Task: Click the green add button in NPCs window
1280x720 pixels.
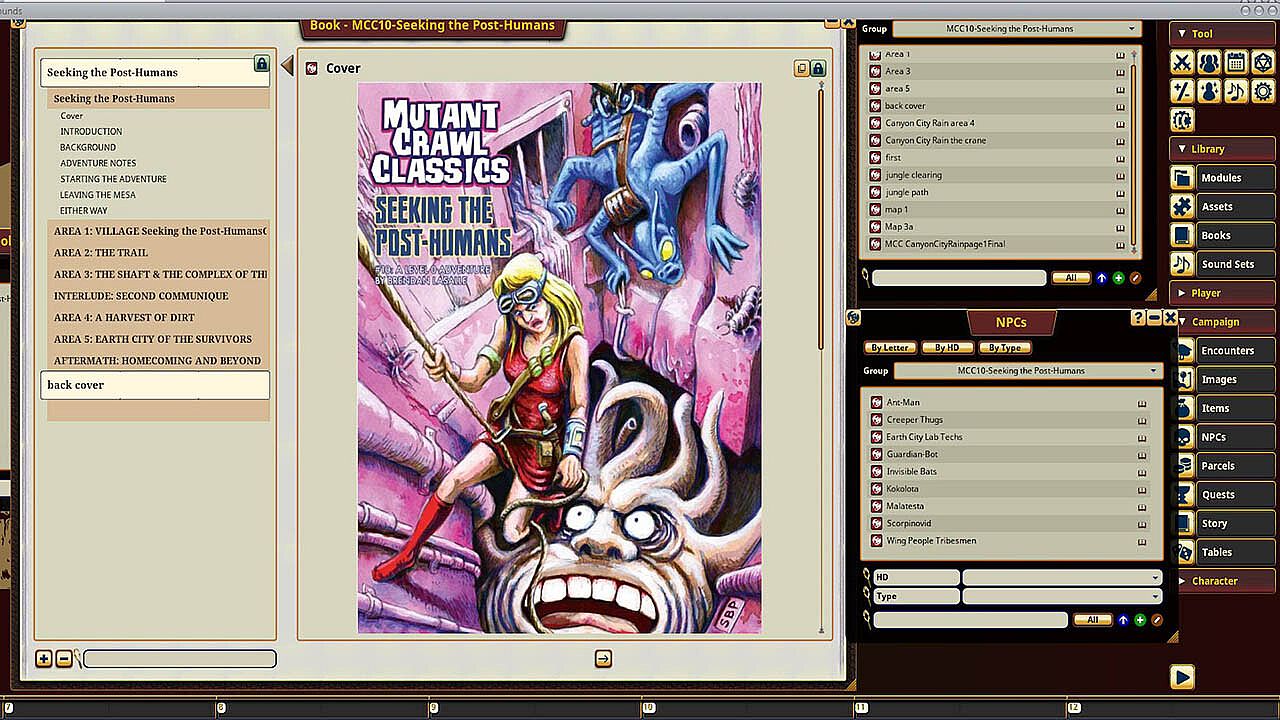Action: pyautogui.click(x=1139, y=620)
